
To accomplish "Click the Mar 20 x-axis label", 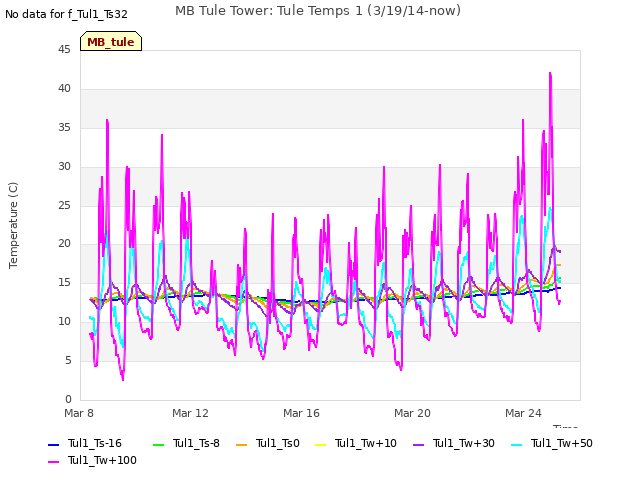I will click(412, 413).
